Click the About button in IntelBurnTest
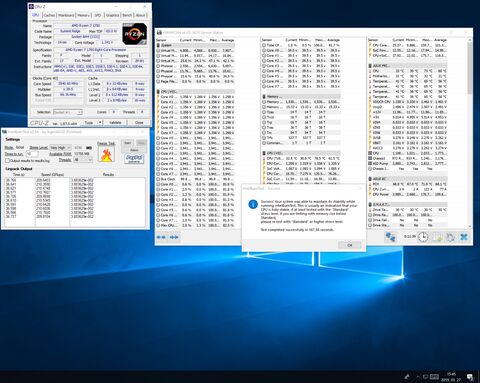Screen dimensions: 480x383 pos(134,150)
